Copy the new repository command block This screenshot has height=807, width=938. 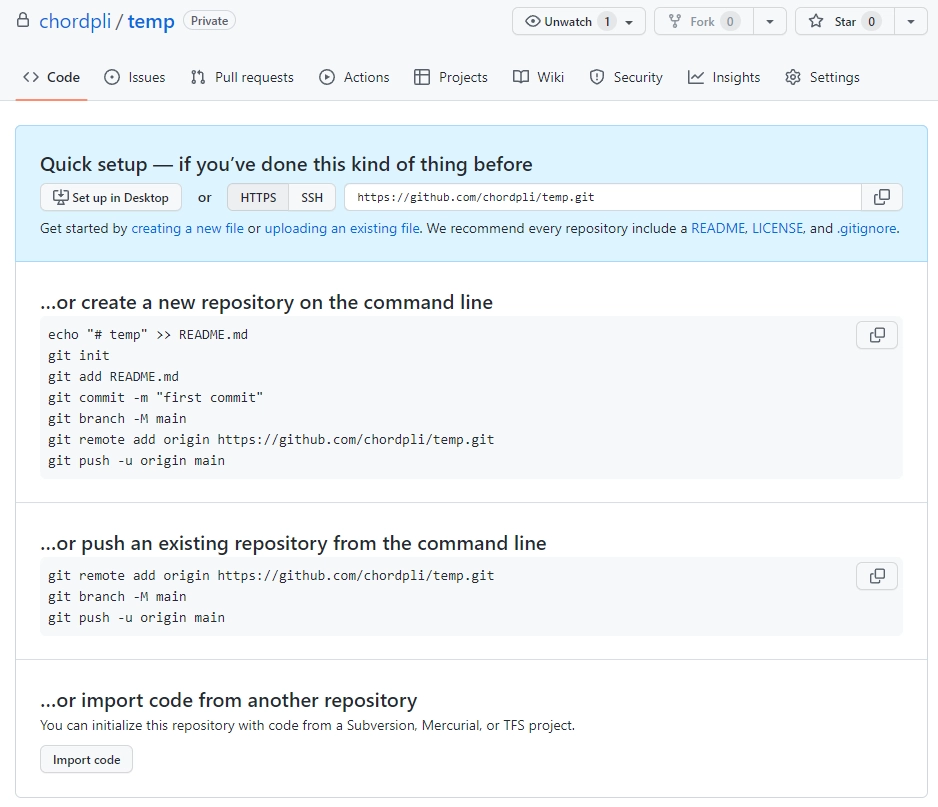[876, 335]
